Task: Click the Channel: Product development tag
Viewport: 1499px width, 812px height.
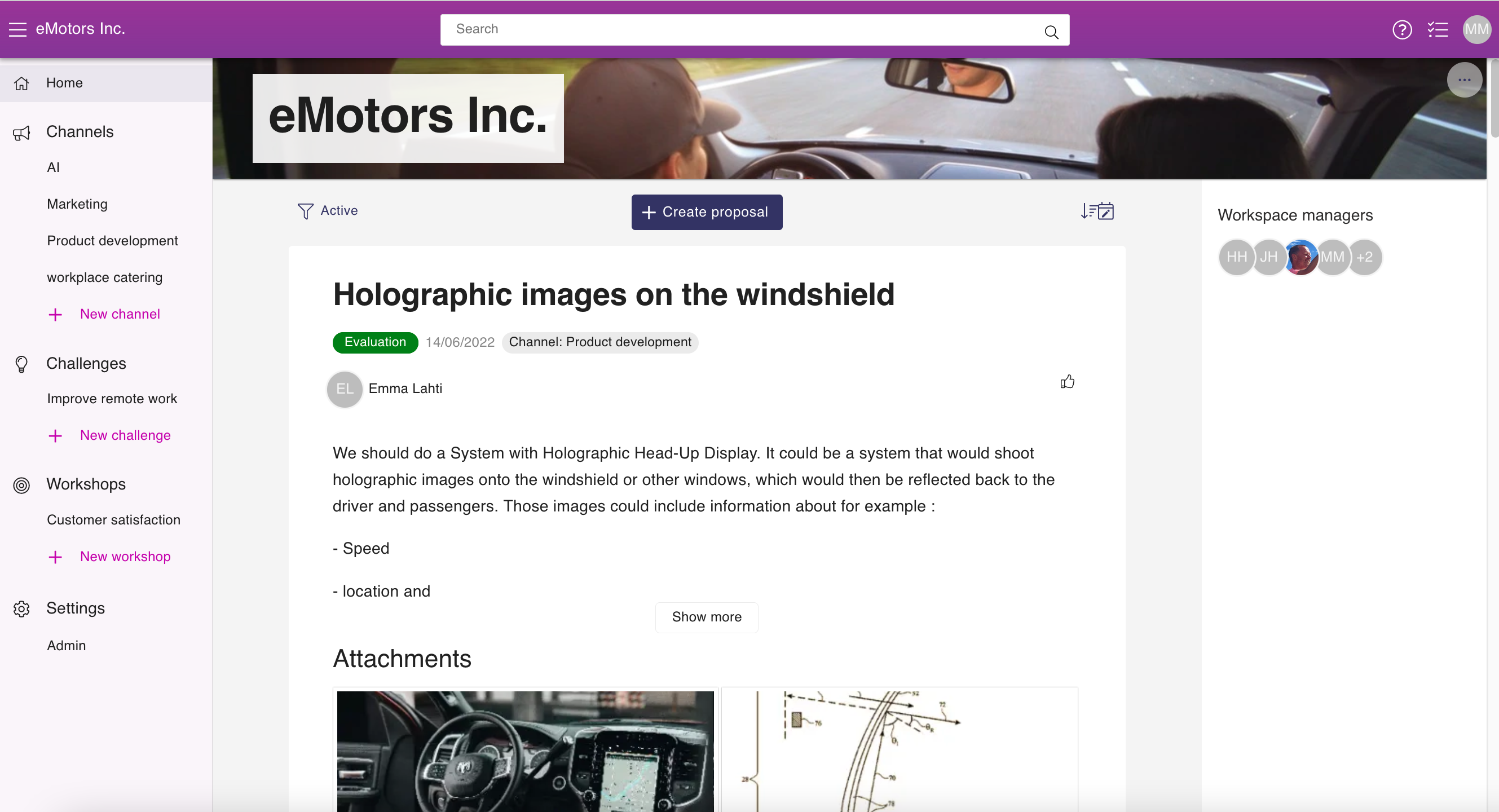Action: (600, 342)
